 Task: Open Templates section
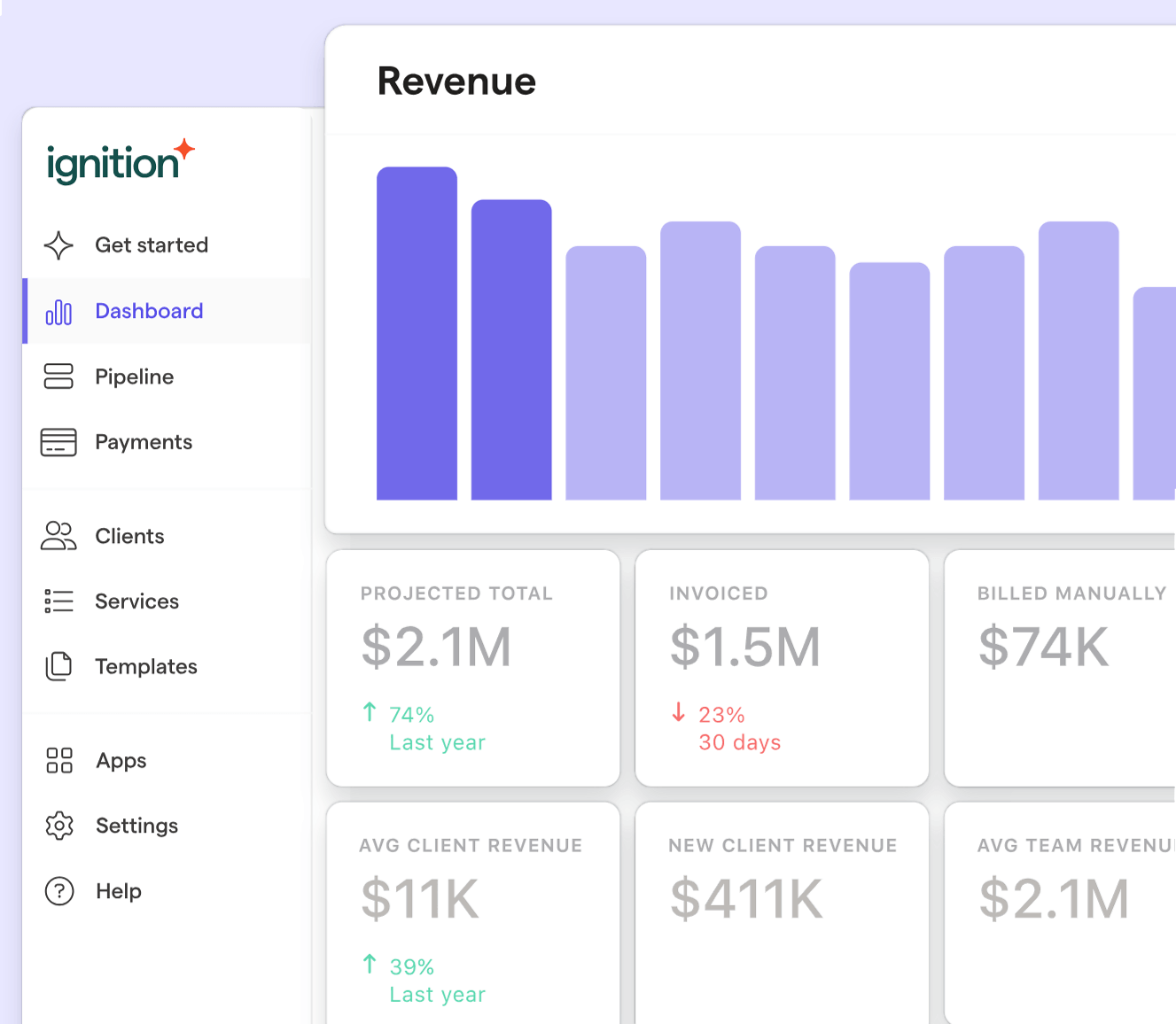click(x=167, y=666)
